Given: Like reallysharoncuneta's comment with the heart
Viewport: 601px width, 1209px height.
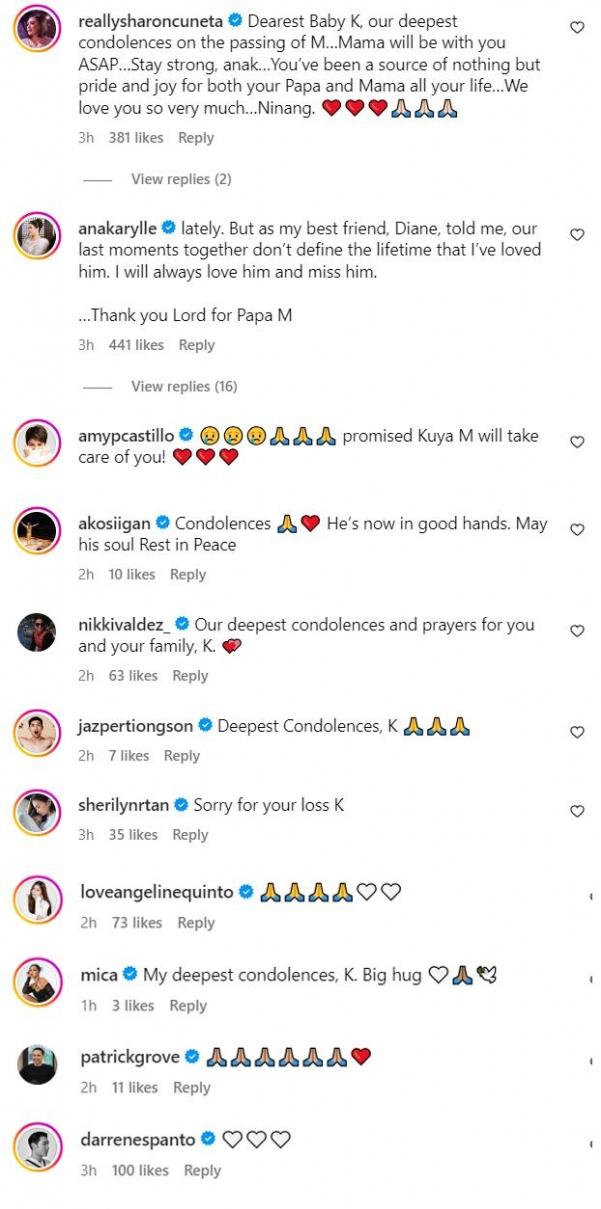Looking at the screenshot, I should point(576,28).
